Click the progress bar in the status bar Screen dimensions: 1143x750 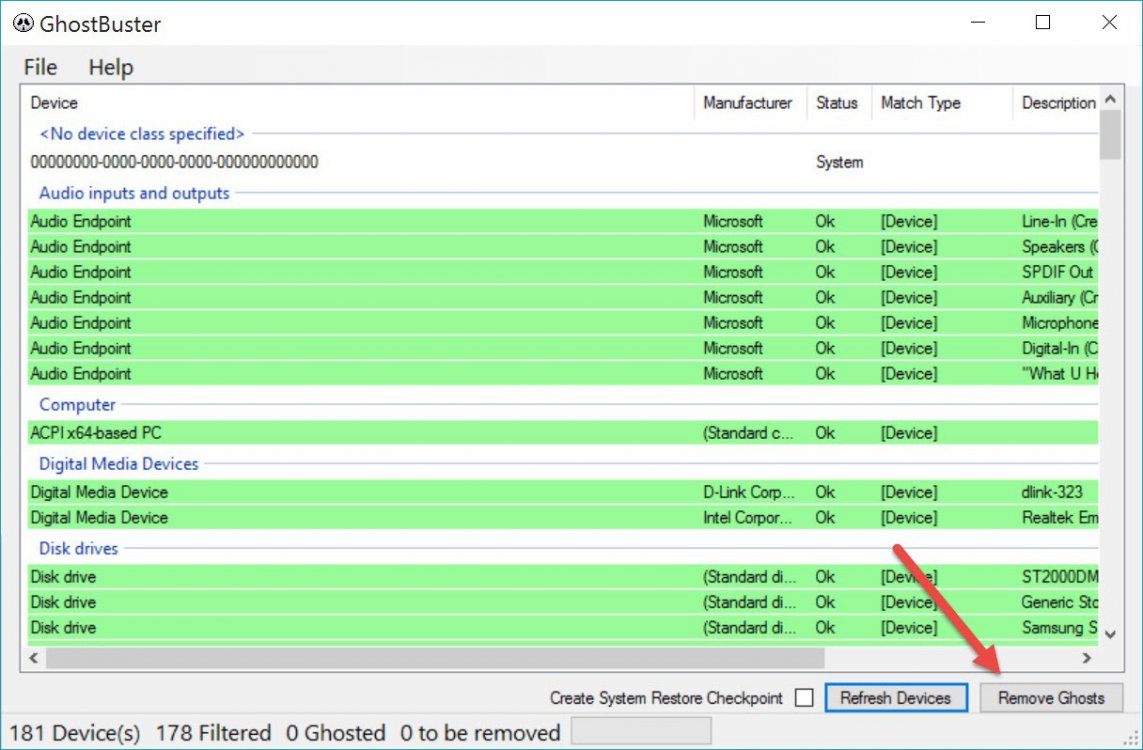641,731
